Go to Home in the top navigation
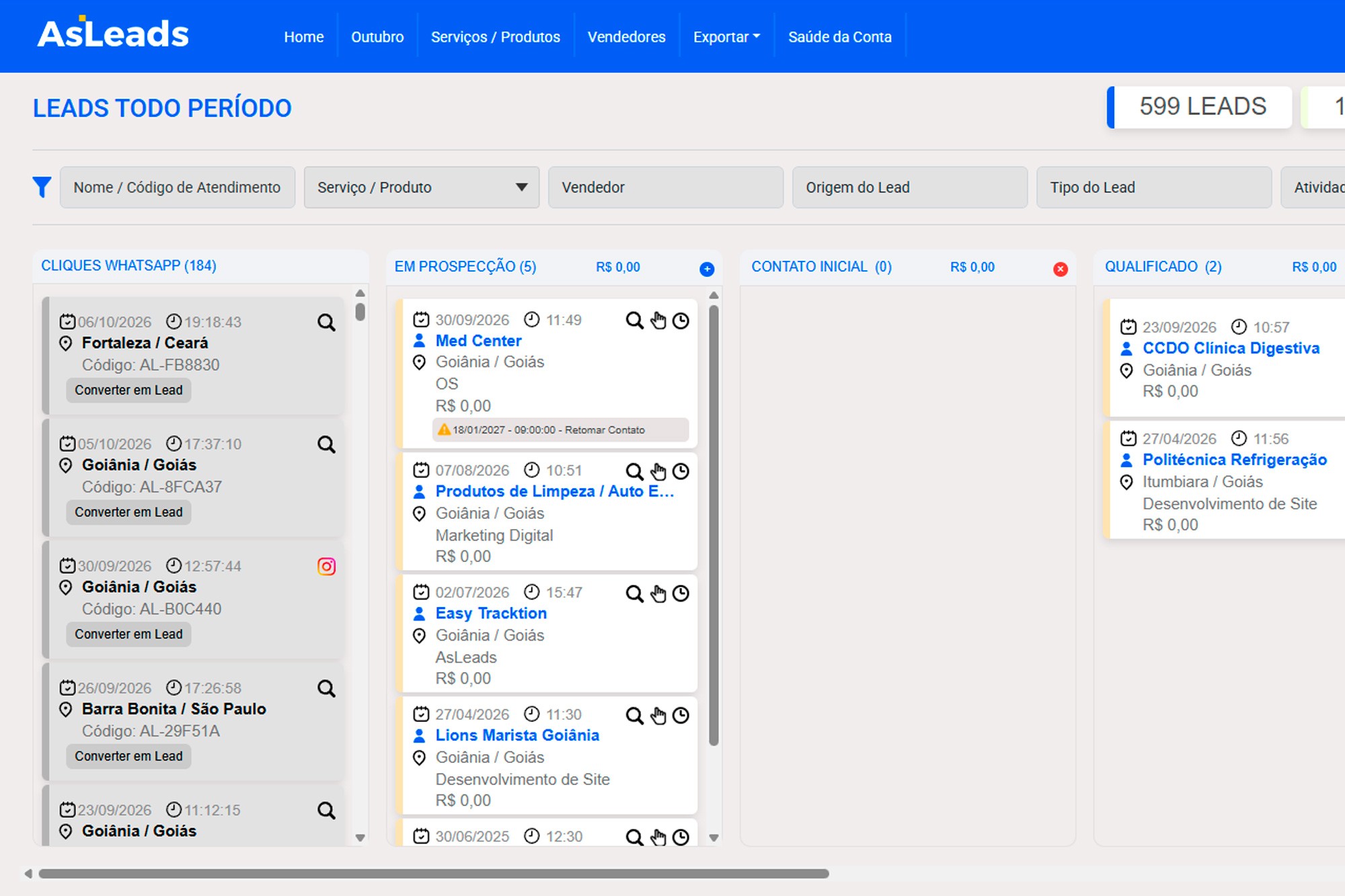The width and height of the screenshot is (1345, 896). point(304,37)
